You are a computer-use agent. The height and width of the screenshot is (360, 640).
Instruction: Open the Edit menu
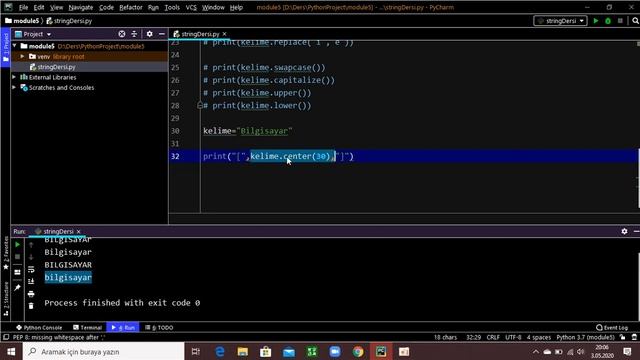[x=39, y=7]
